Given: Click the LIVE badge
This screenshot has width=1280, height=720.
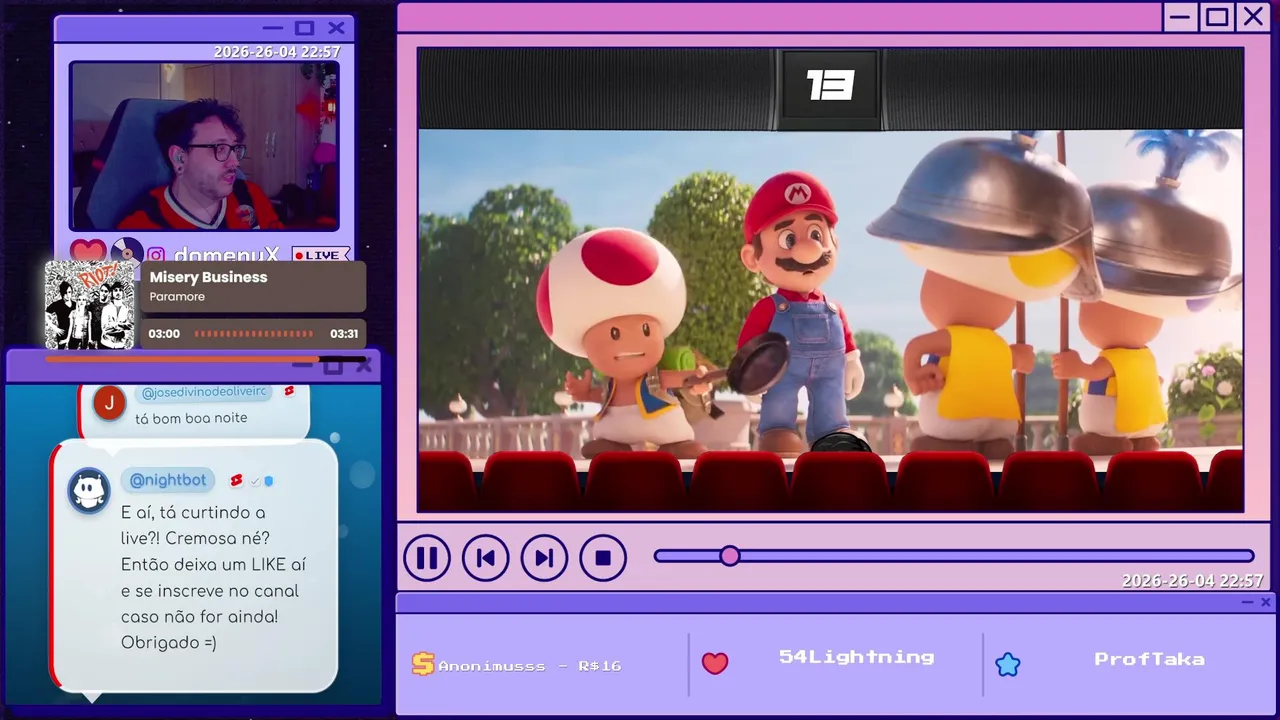Looking at the screenshot, I should [x=321, y=255].
